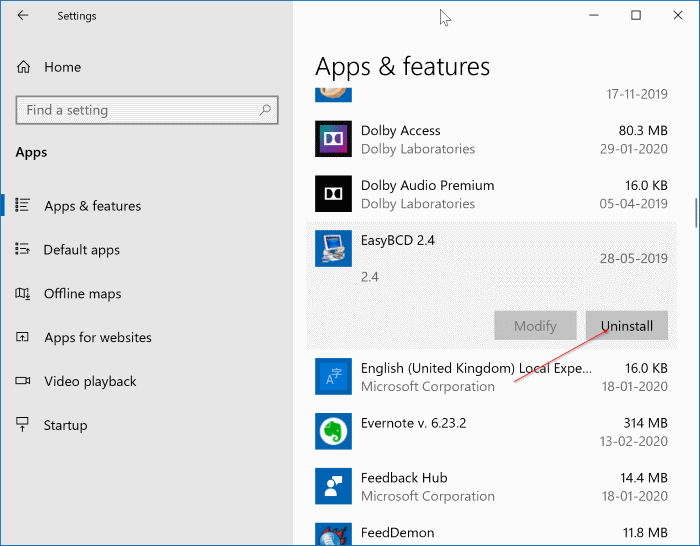This screenshot has height=546, width=700.
Task: Click the greyed Modify button
Action: click(535, 325)
